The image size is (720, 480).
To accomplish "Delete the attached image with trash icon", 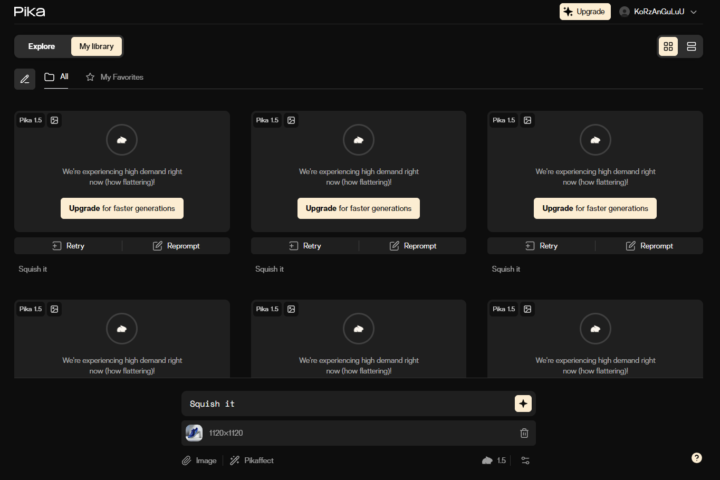I will point(524,433).
